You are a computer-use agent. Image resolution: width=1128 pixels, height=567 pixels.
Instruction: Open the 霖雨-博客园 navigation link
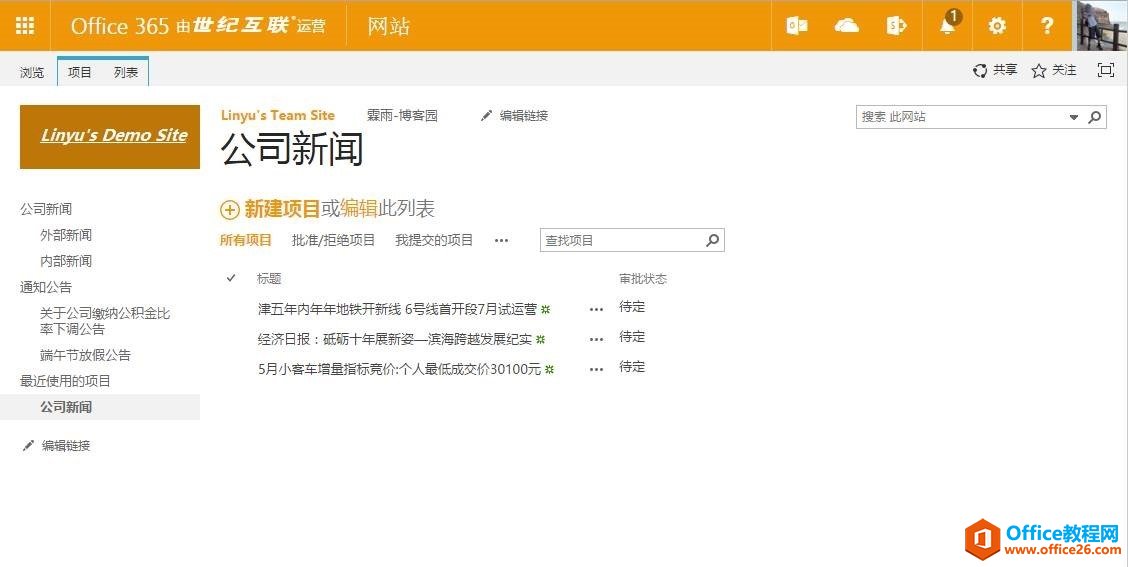coord(402,115)
